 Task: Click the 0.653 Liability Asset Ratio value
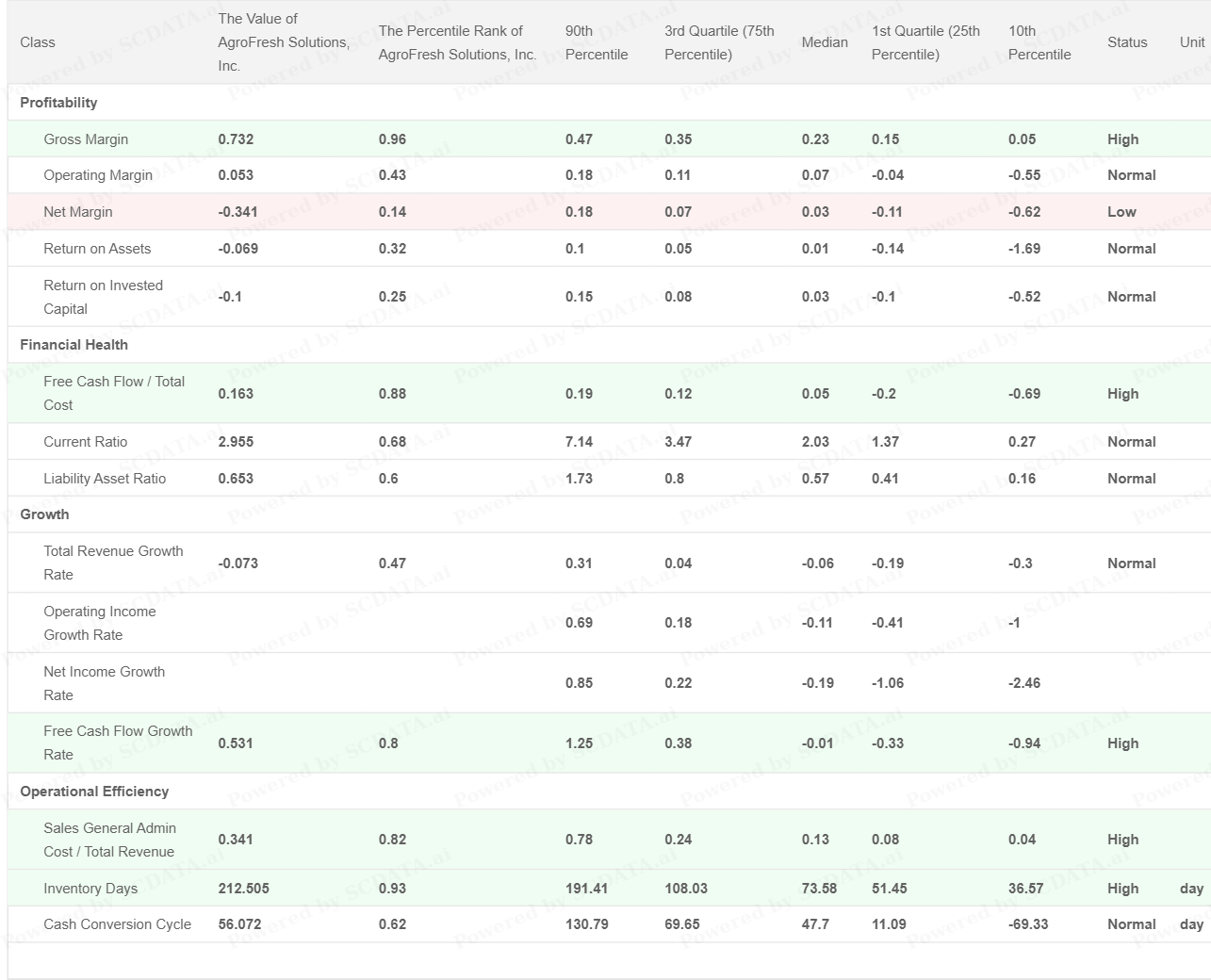click(x=236, y=479)
